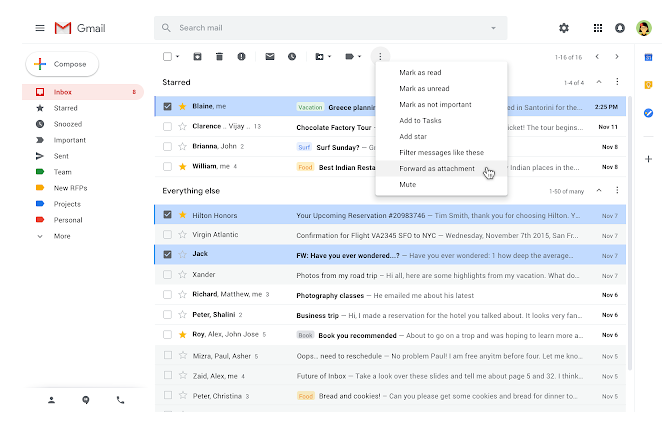Image resolution: width=667 pixels, height=422 pixels.
Task: Choose Mute from the menu
Action: coord(441,184)
